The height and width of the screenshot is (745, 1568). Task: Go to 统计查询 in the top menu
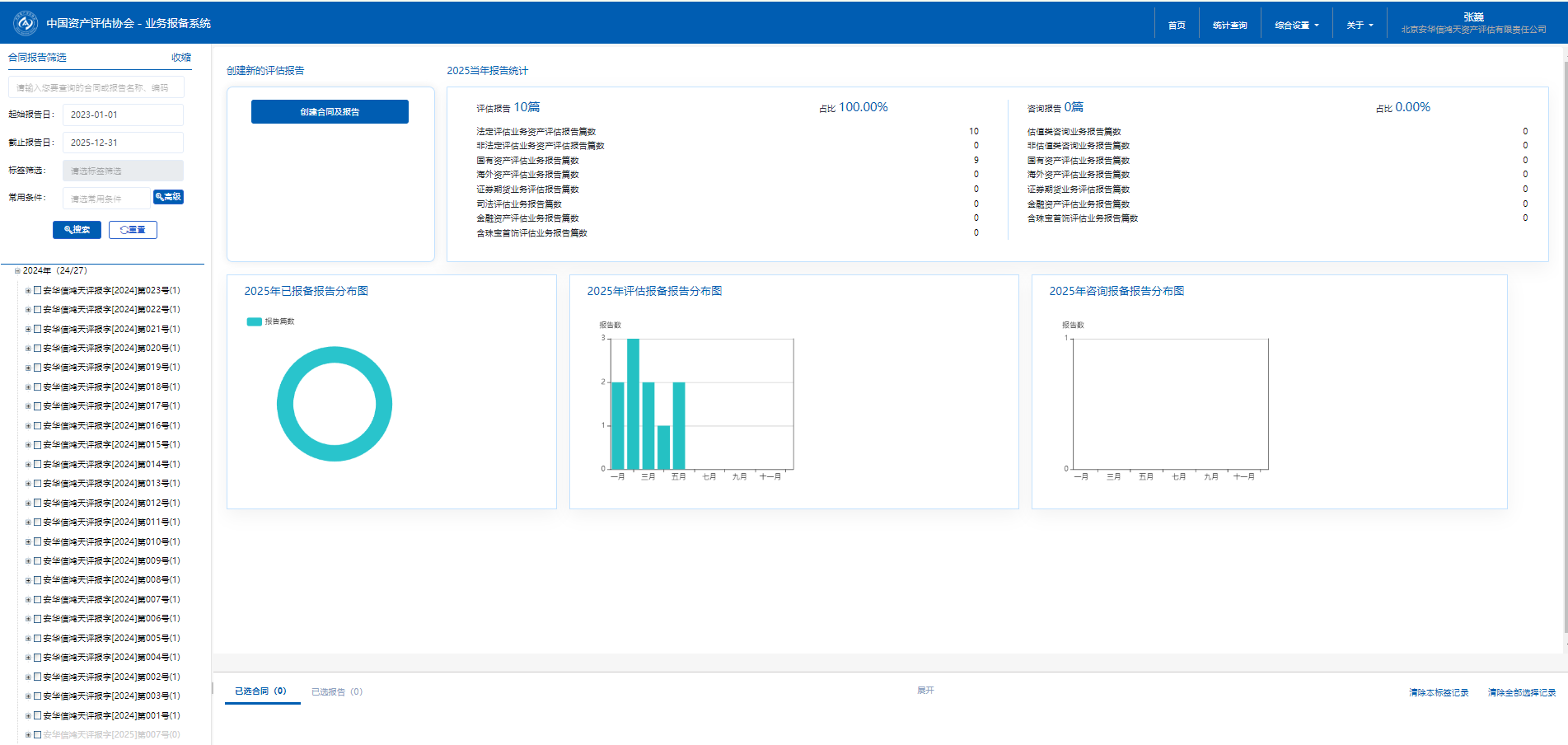tap(1229, 26)
